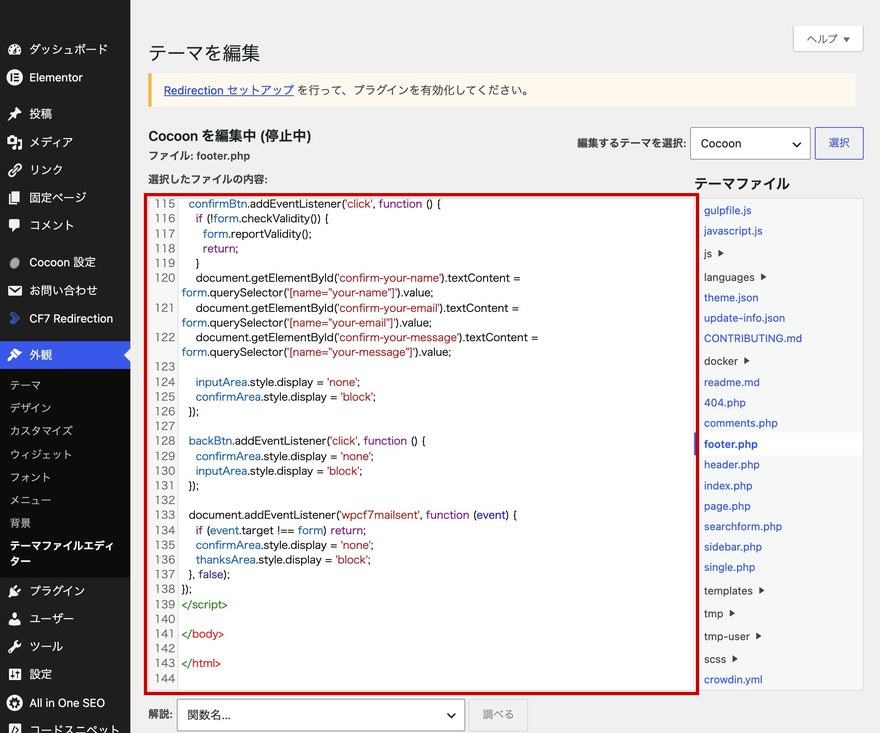
Task: Click the envelope icon beside お問い合わせ
Action: point(15,290)
